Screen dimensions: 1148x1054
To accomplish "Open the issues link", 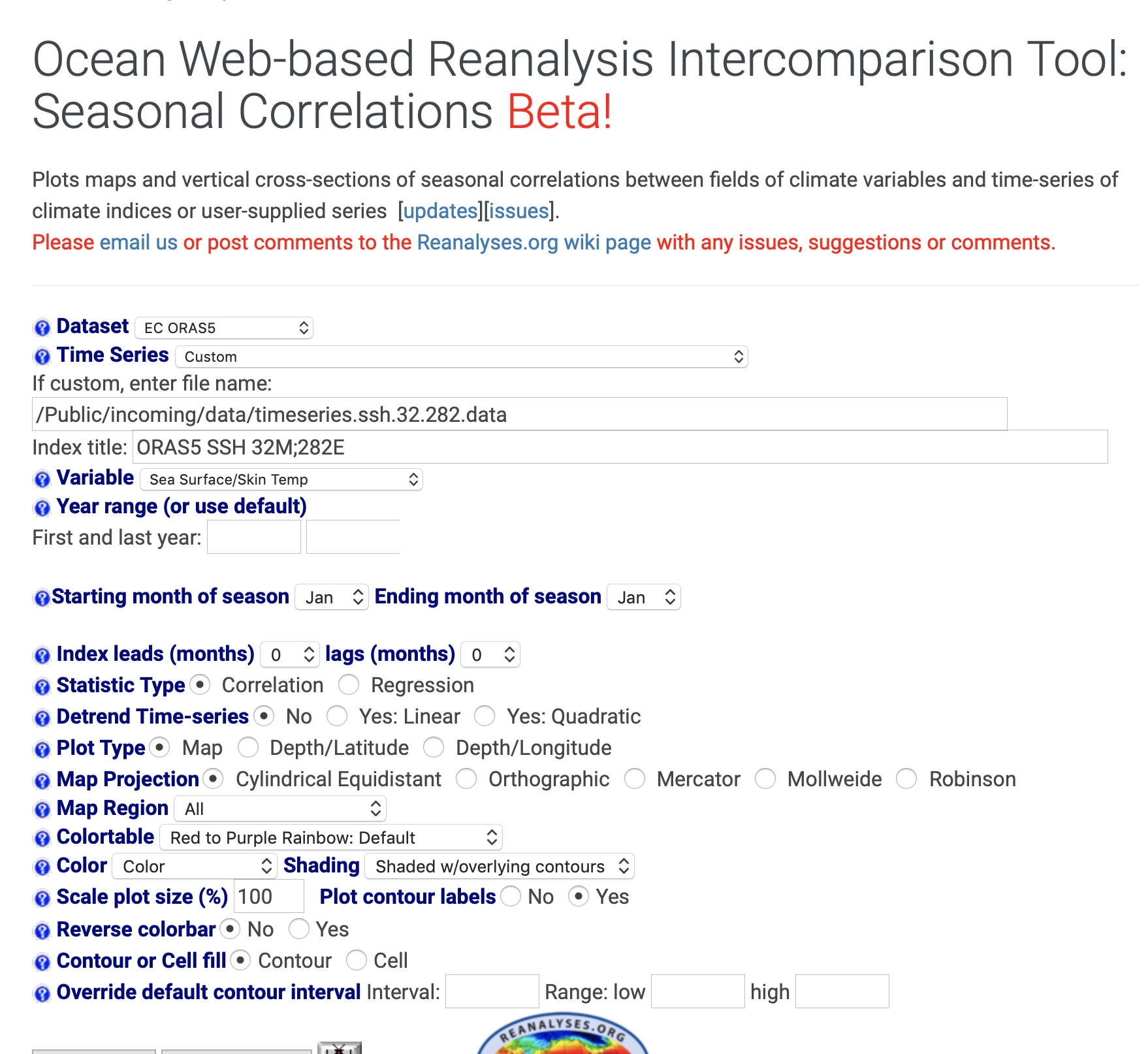I will (x=519, y=211).
